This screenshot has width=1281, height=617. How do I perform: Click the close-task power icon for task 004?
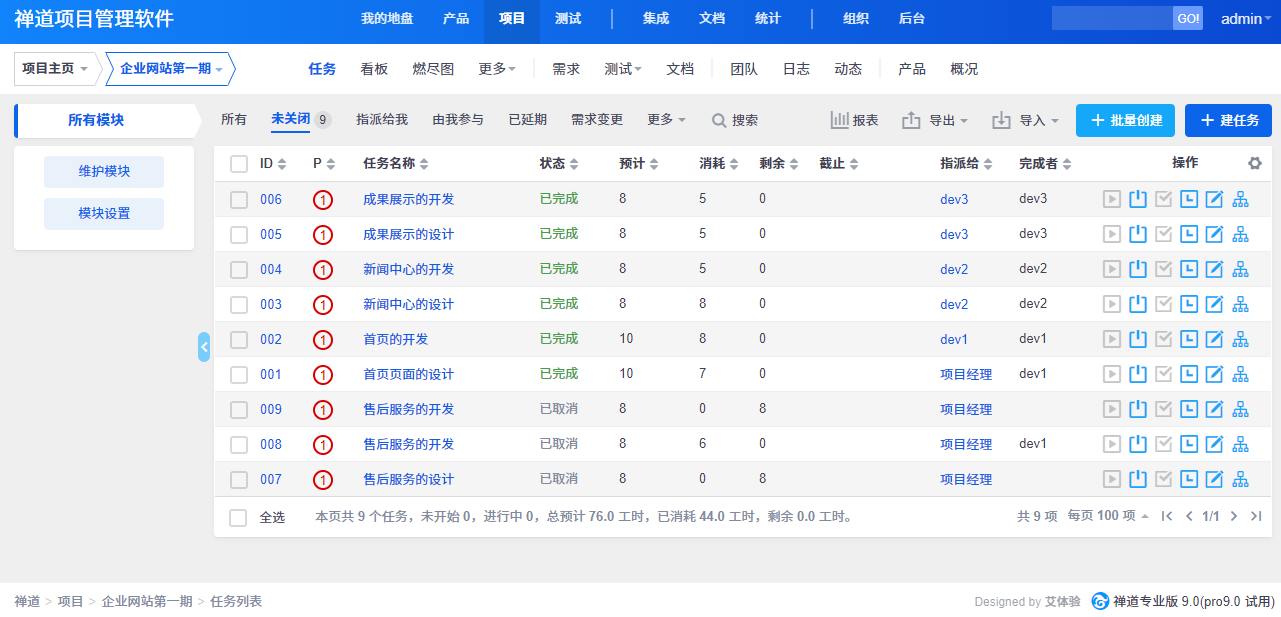pyautogui.click(x=1137, y=269)
